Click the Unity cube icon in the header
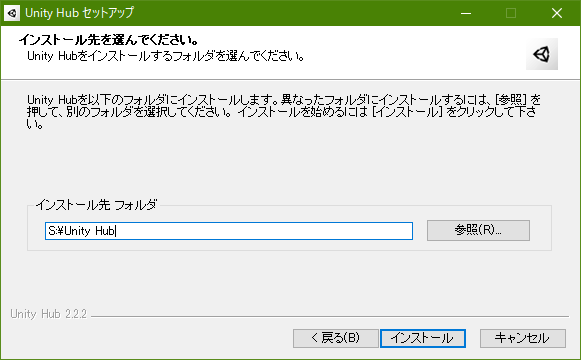The height and width of the screenshot is (360, 581). click(542, 54)
